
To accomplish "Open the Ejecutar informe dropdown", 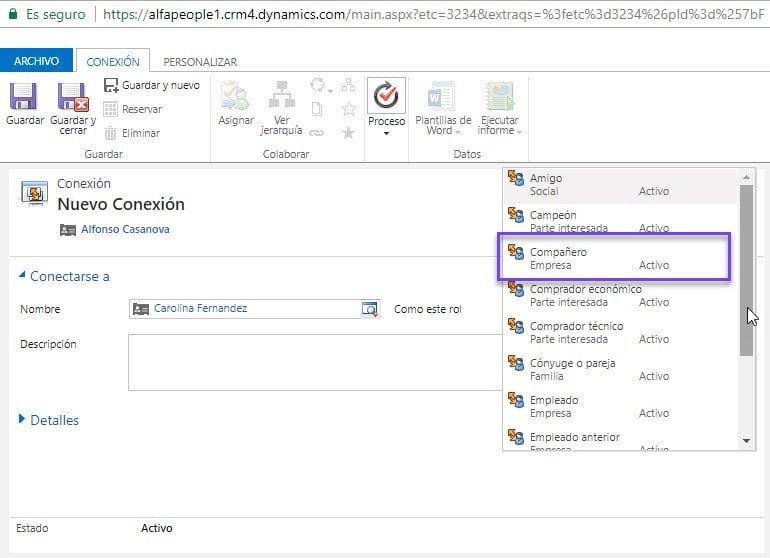I will tap(520, 132).
